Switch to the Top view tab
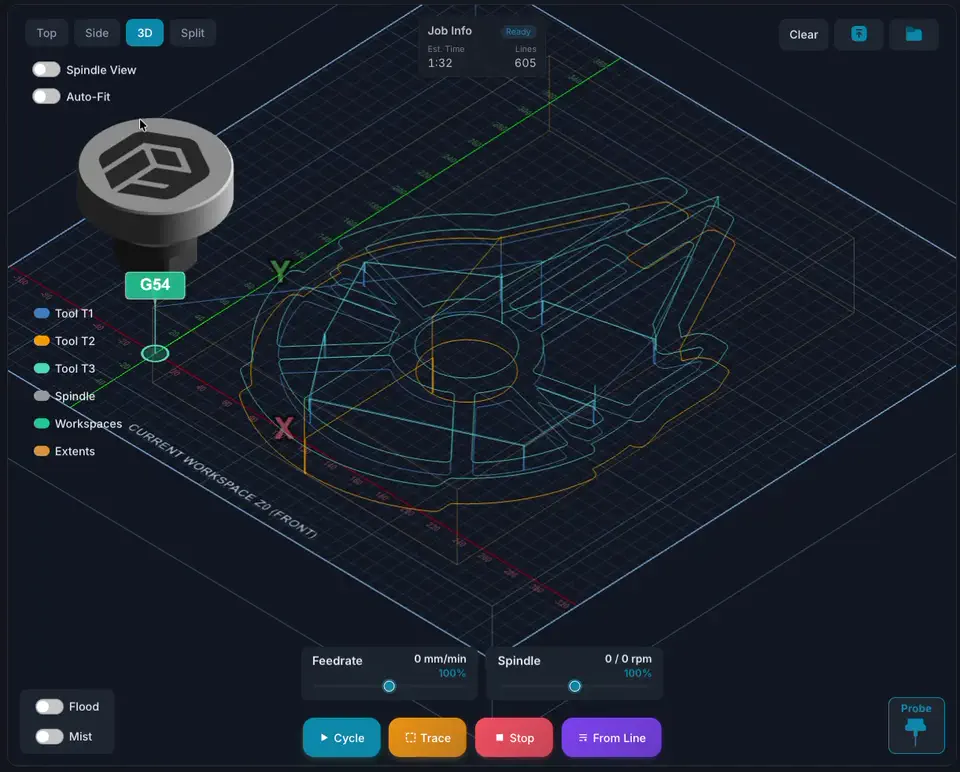The width and height of the screenshot is (960, 772). tap(47, 33)
